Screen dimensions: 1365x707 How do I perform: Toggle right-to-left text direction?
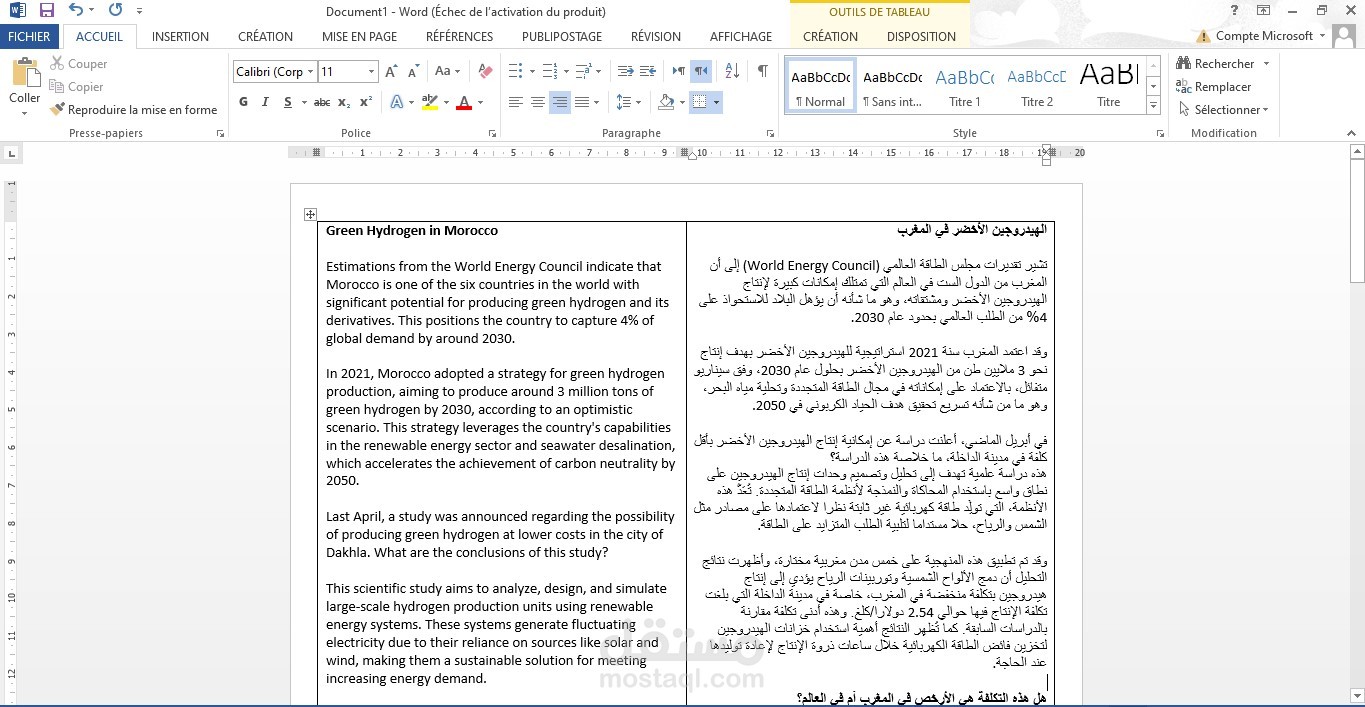click(x=701, y=72)
